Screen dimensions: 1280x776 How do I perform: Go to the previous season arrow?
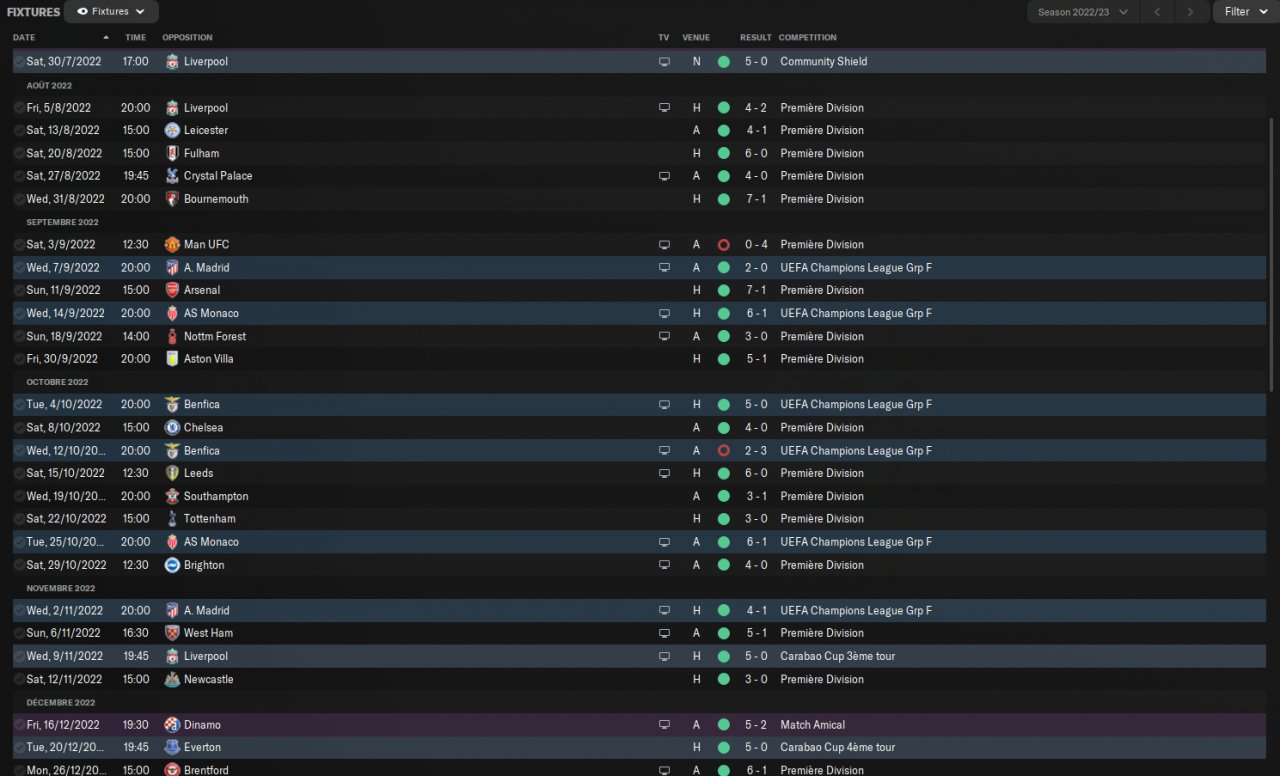point(1157,12)
